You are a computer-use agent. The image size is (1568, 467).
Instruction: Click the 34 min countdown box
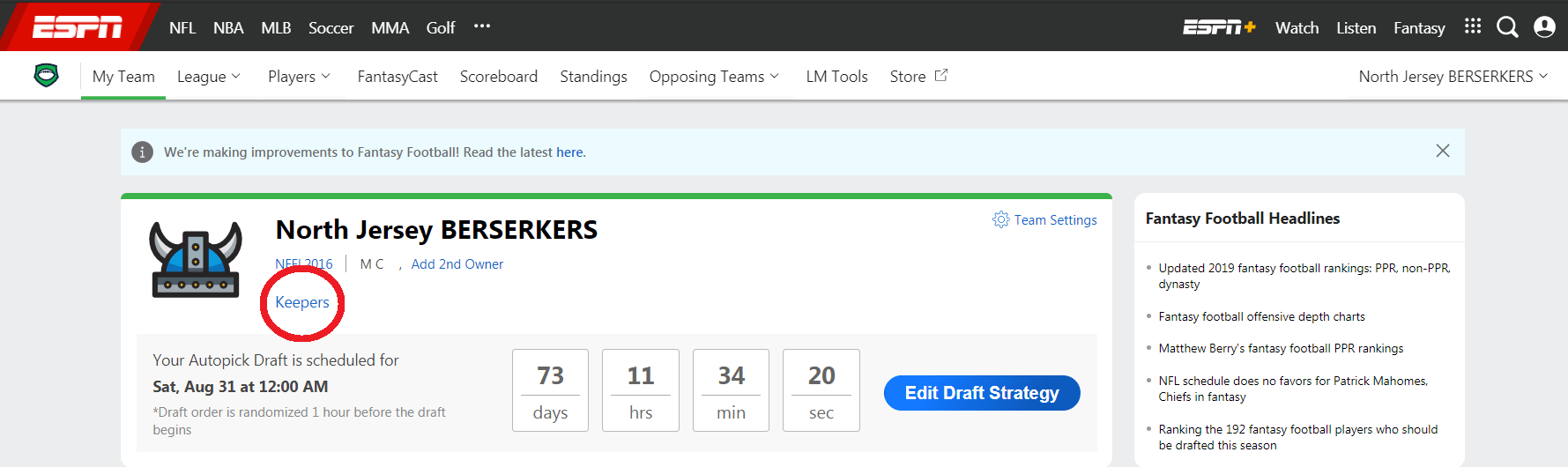click(x=731, y=390)
